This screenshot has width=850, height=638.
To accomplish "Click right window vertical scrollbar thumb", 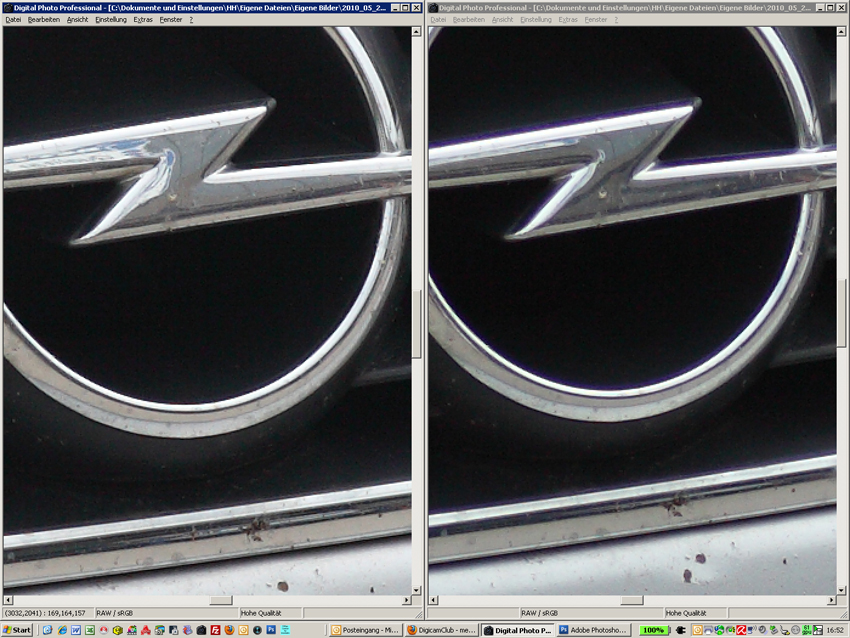I will coord(841,312).
